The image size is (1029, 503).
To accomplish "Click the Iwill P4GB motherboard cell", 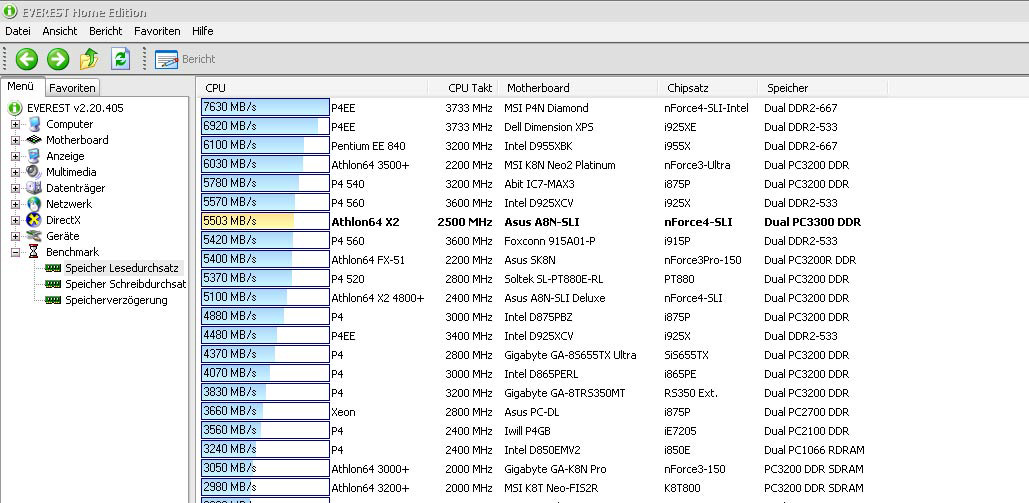I will (x=527, y=431).
